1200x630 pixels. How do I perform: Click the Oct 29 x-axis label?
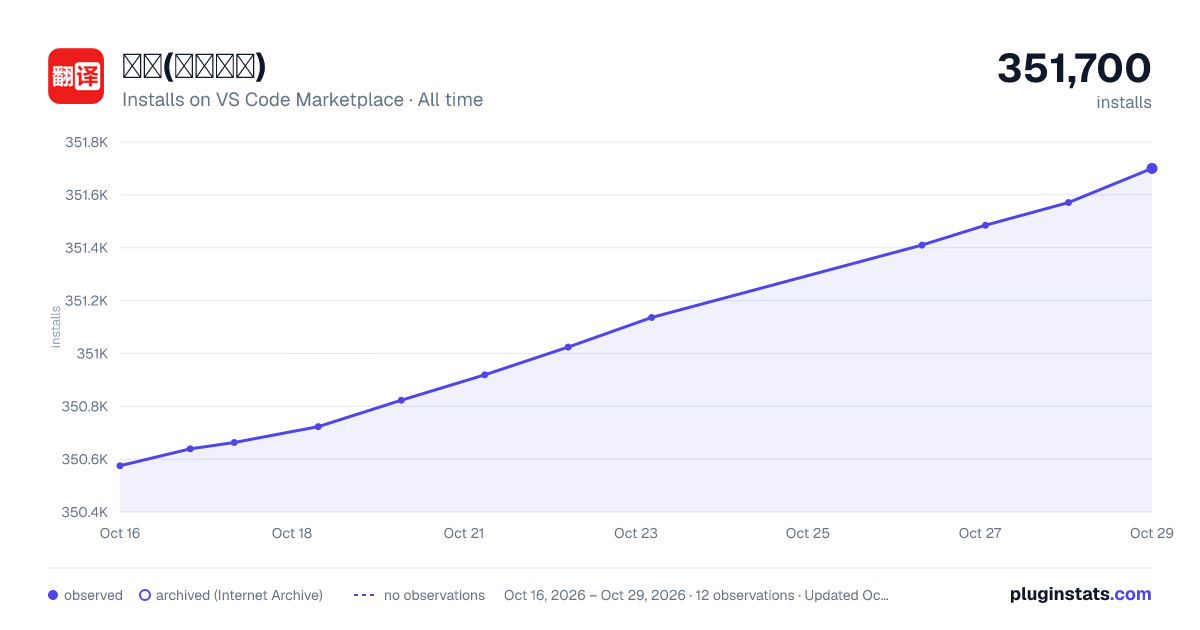1150,533
